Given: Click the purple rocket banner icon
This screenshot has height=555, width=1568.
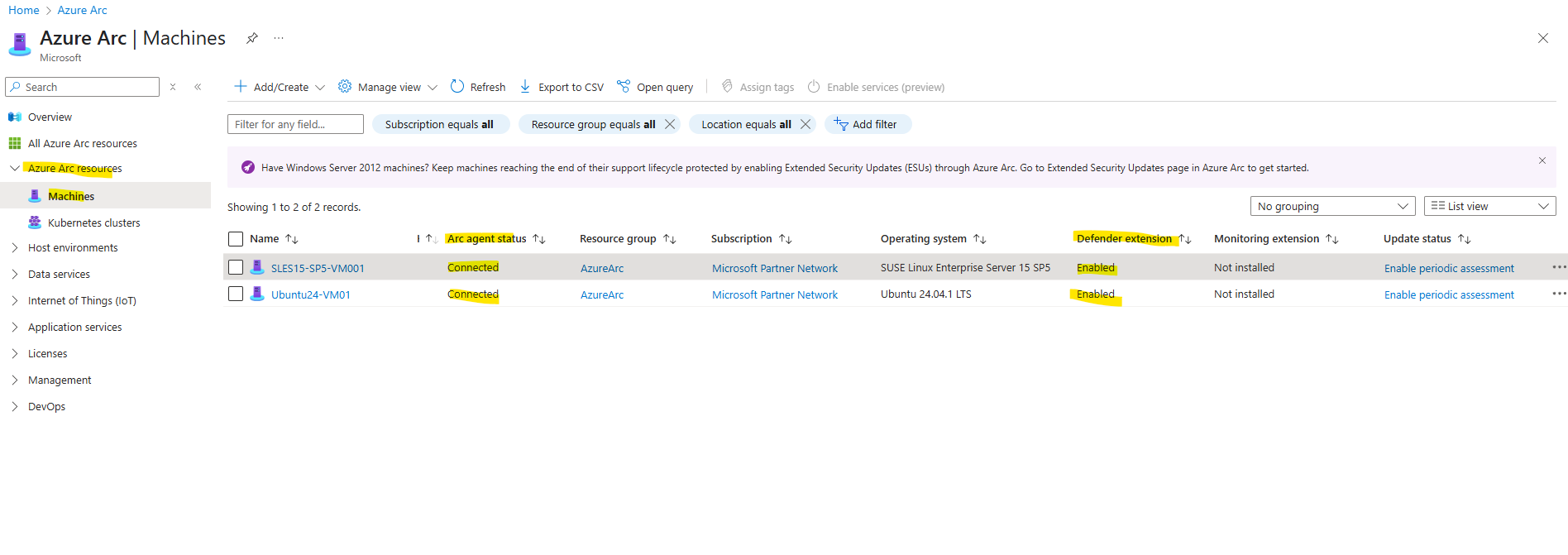Looking at the screenshot, I should [248, 167].
